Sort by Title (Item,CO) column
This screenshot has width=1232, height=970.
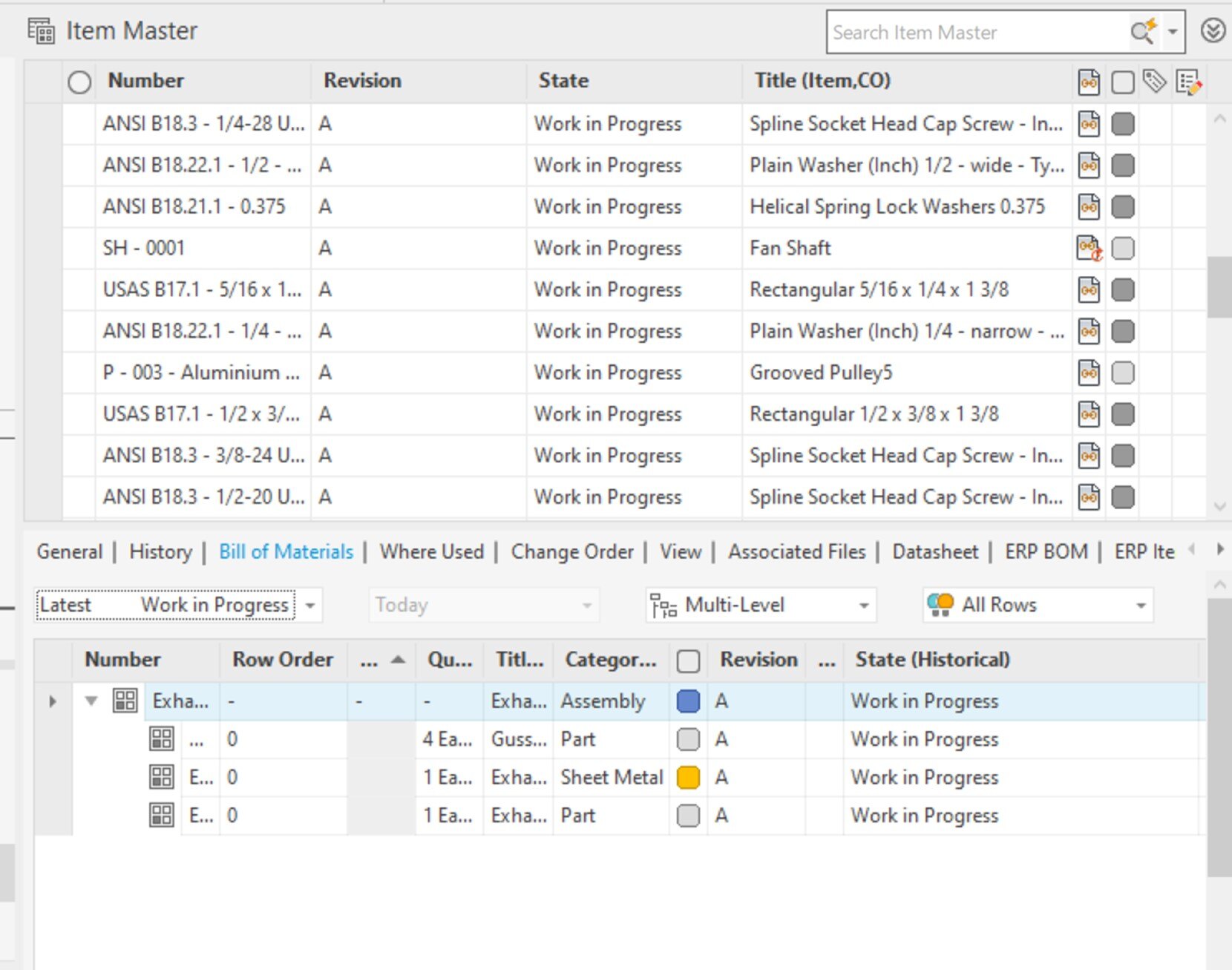pyautogui.click(x=822, y=81)
